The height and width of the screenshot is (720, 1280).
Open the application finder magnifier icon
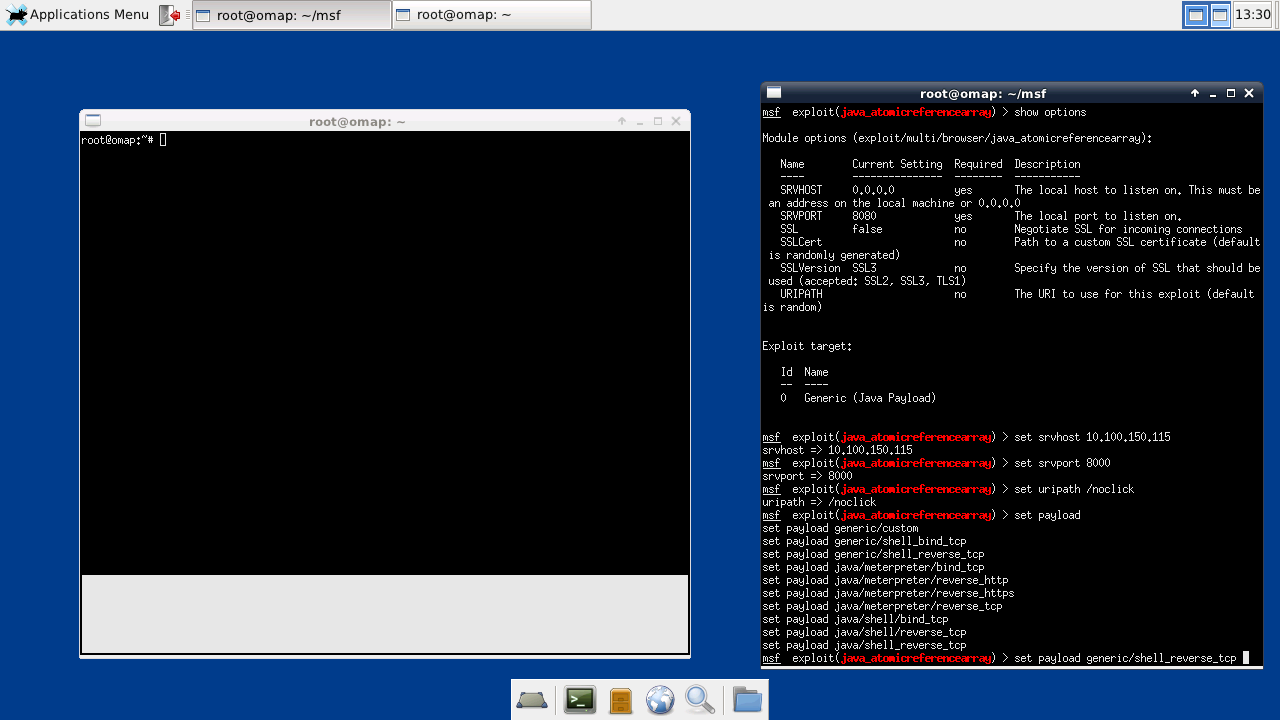[x=700, y=700]
